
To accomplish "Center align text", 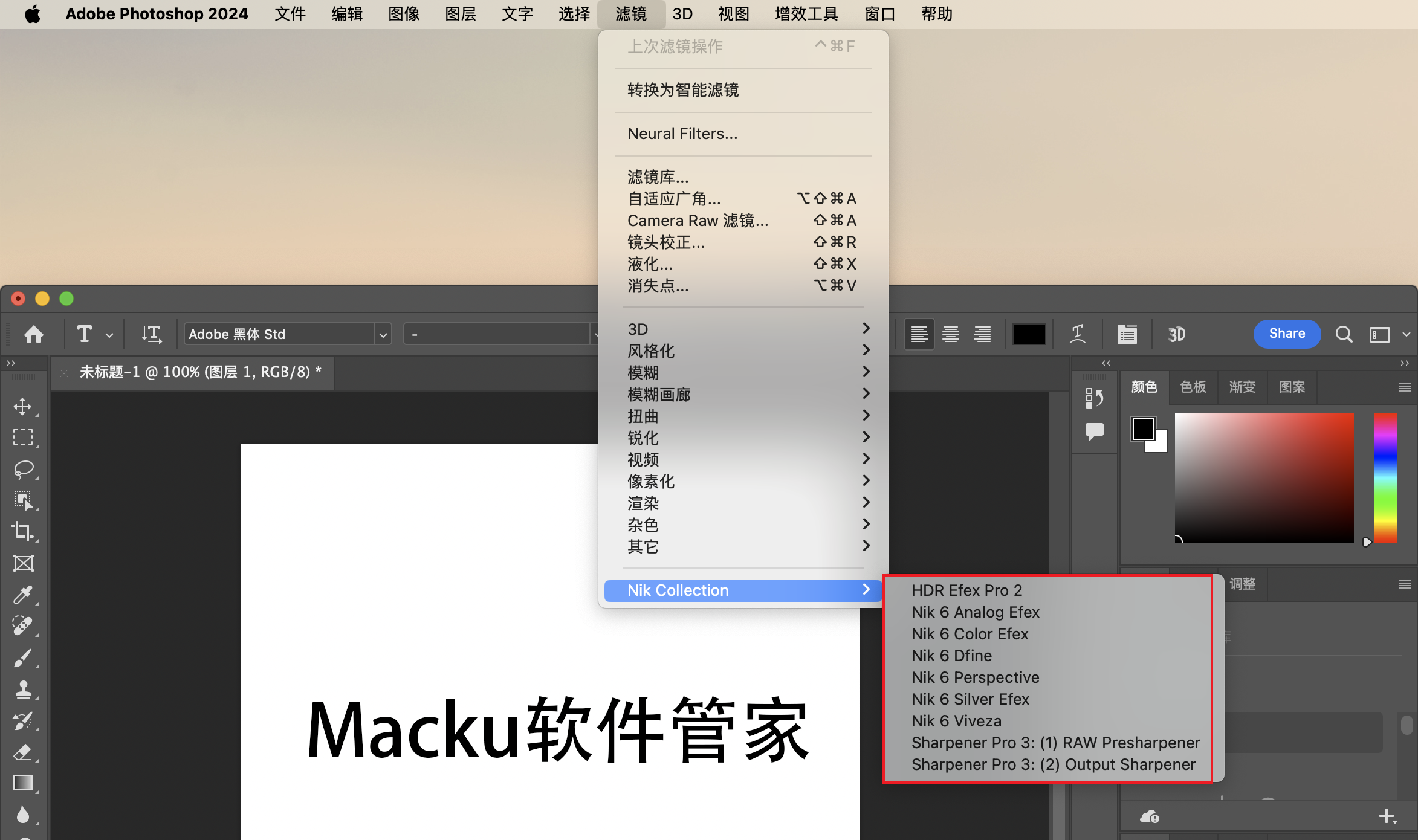I will click(951, 334).
